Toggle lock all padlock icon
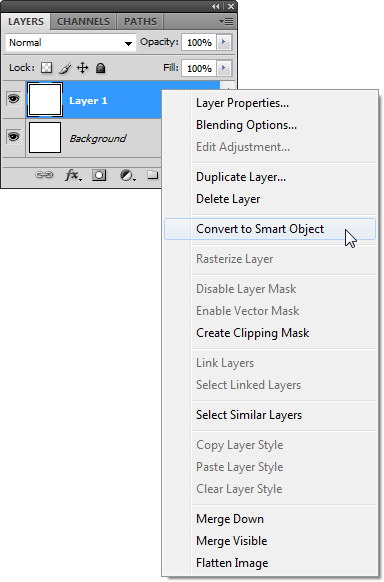This screenshot has height=582, width=384. click(x=100, y=68)
